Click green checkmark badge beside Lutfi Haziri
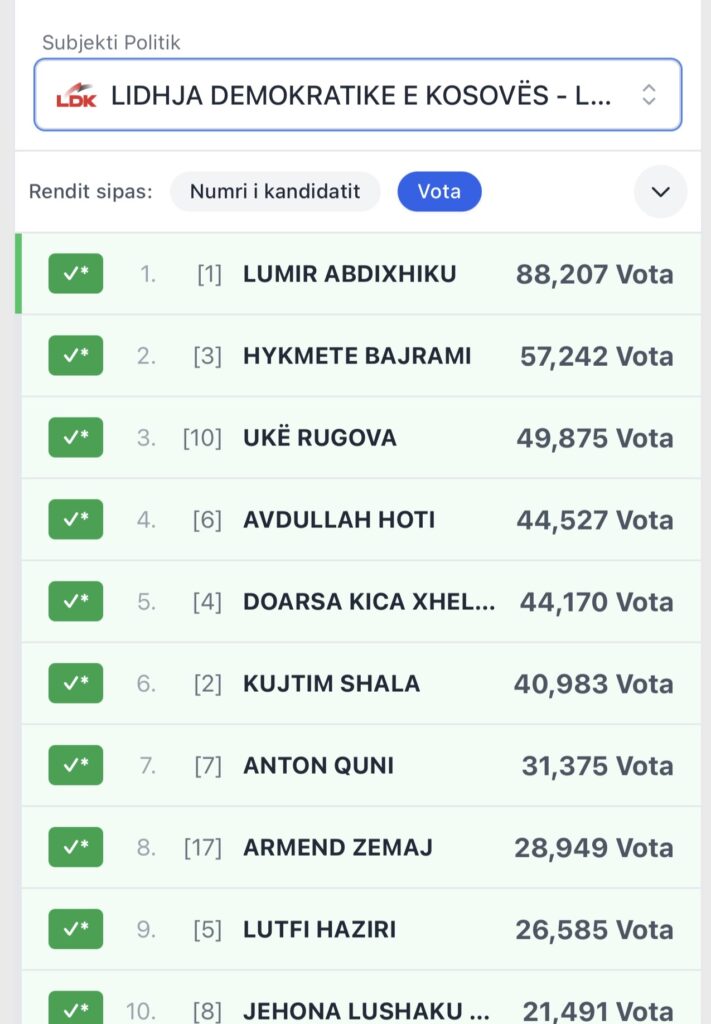Image resolution: width=711 pixels, height=1024 pixels. [76, 930]
